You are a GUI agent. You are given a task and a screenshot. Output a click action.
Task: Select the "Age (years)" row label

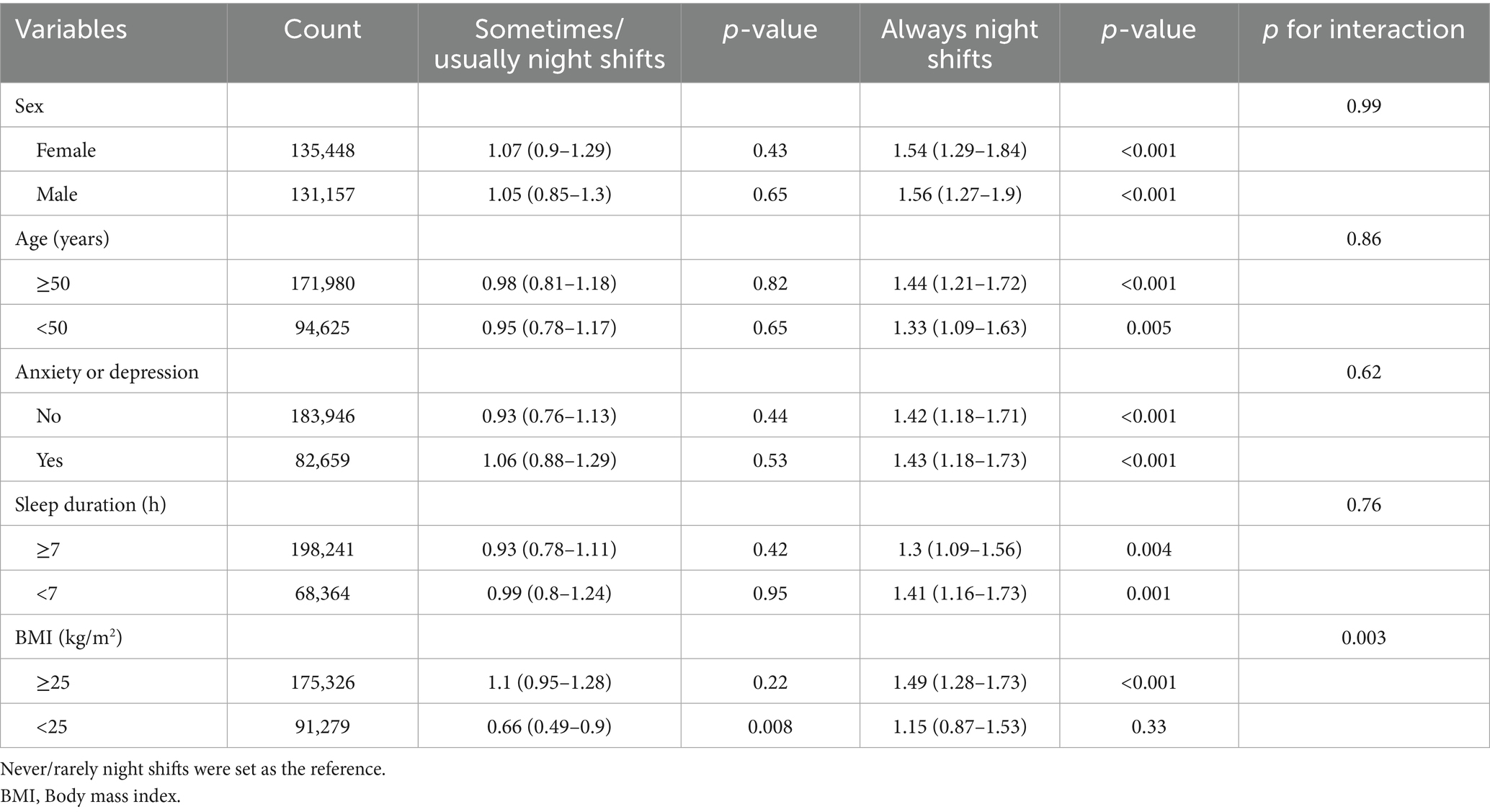click(x=62, y=238)
